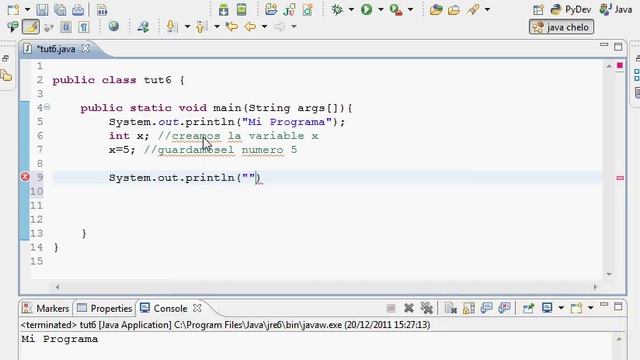
Task: Expand the External Tools dropdown arrow
Action: click(410, 9)
